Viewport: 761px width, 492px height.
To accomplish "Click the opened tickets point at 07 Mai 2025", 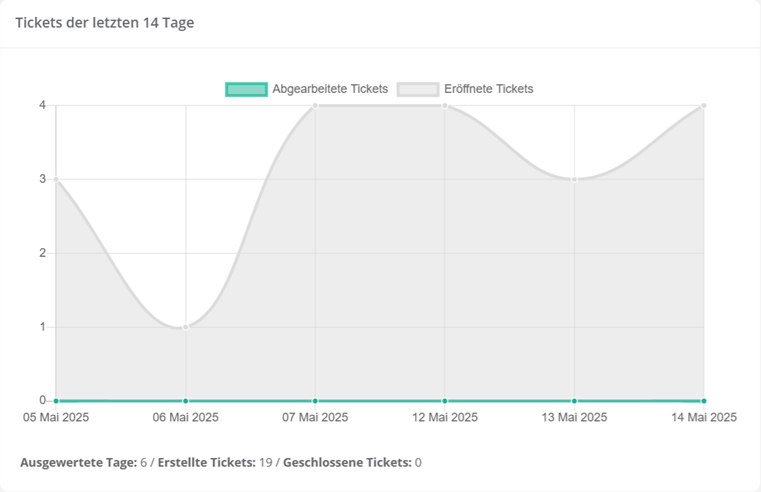I will click(315, 105).
